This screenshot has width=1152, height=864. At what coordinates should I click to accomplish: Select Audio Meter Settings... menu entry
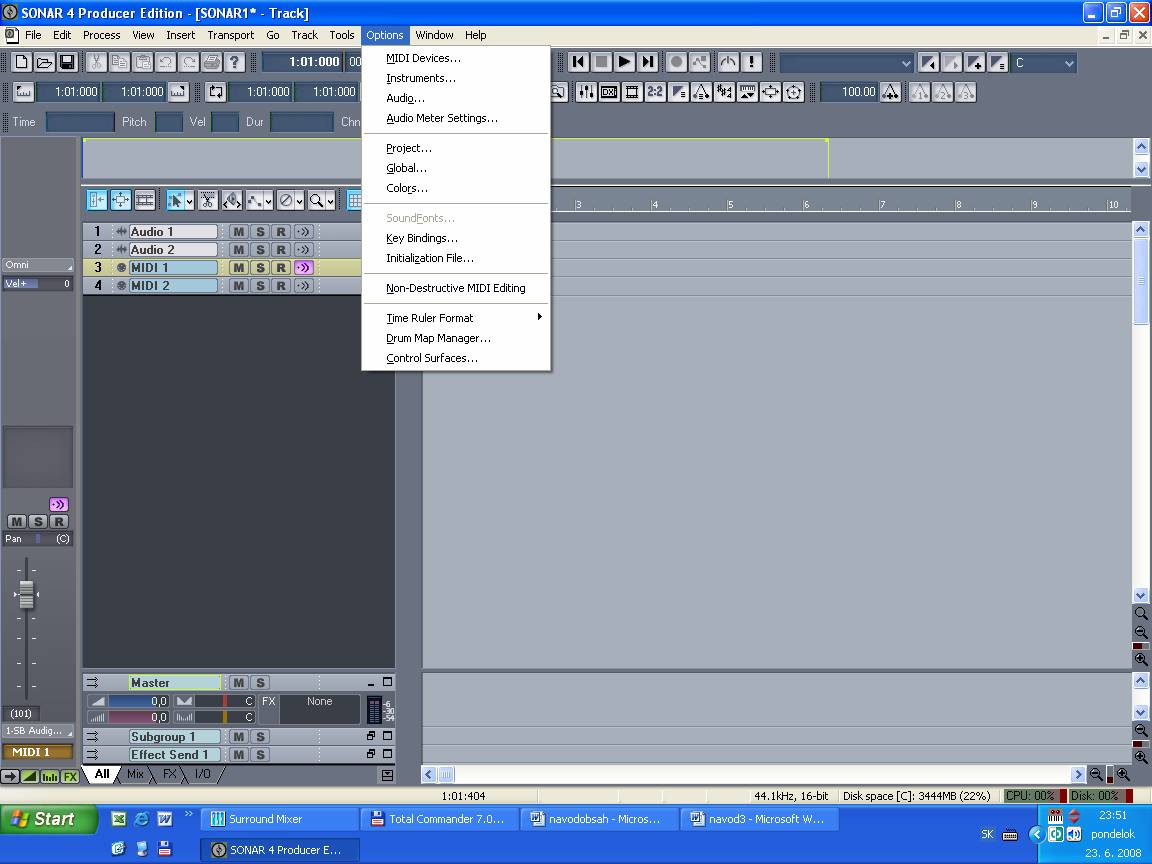point(456,118)
